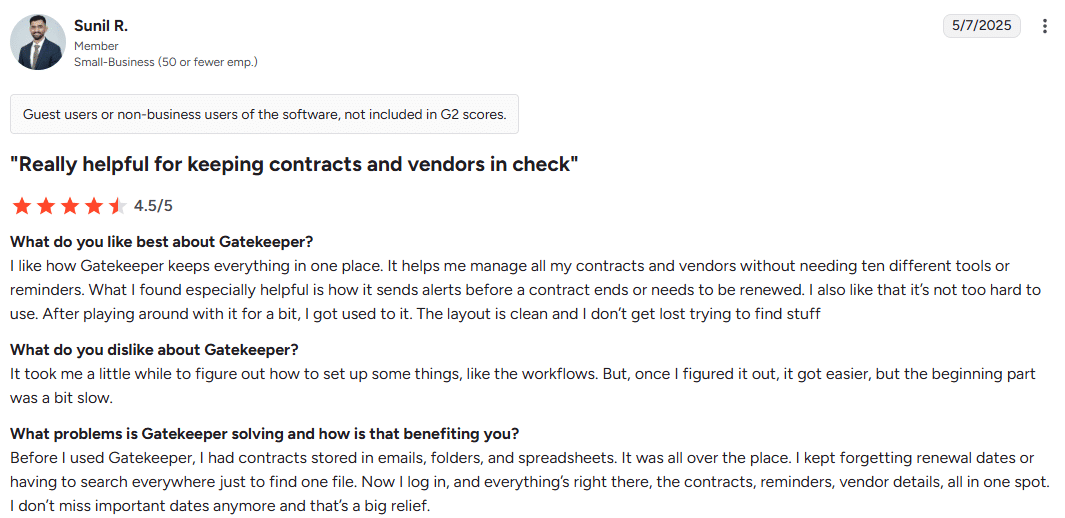Click the second rating star

tap(45, 206)
